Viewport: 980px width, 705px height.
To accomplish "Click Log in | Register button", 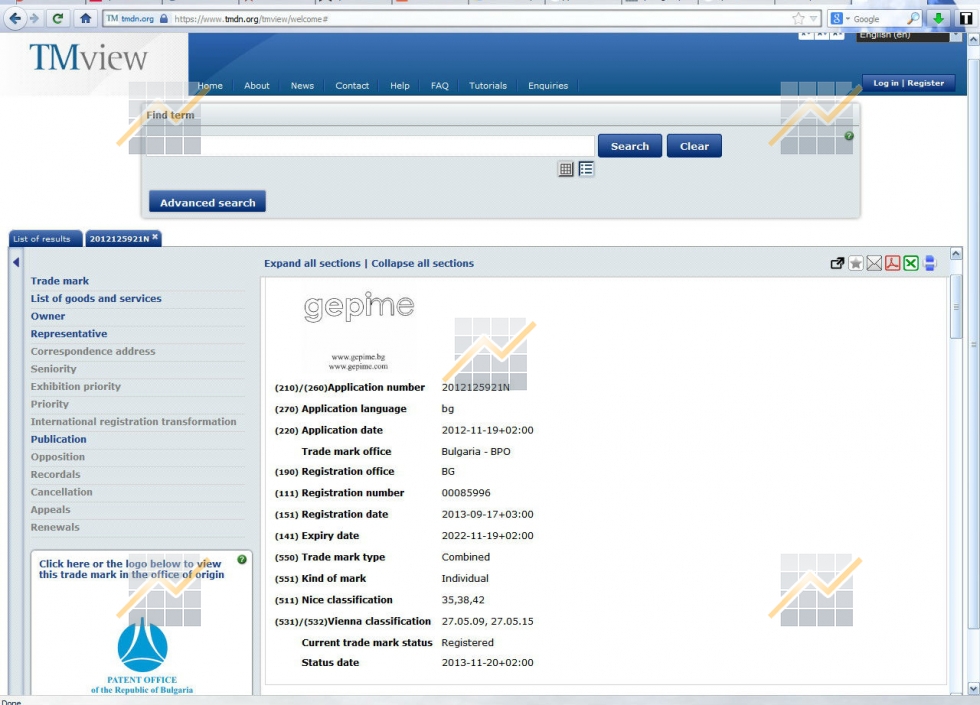I will pyautogui.click(x=909, y=83).
